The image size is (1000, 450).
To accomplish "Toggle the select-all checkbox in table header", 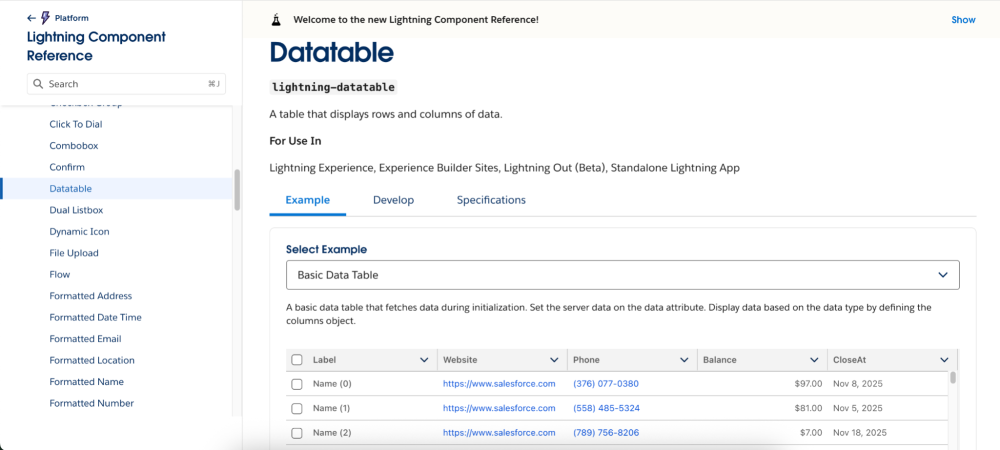I will point(297,360).
